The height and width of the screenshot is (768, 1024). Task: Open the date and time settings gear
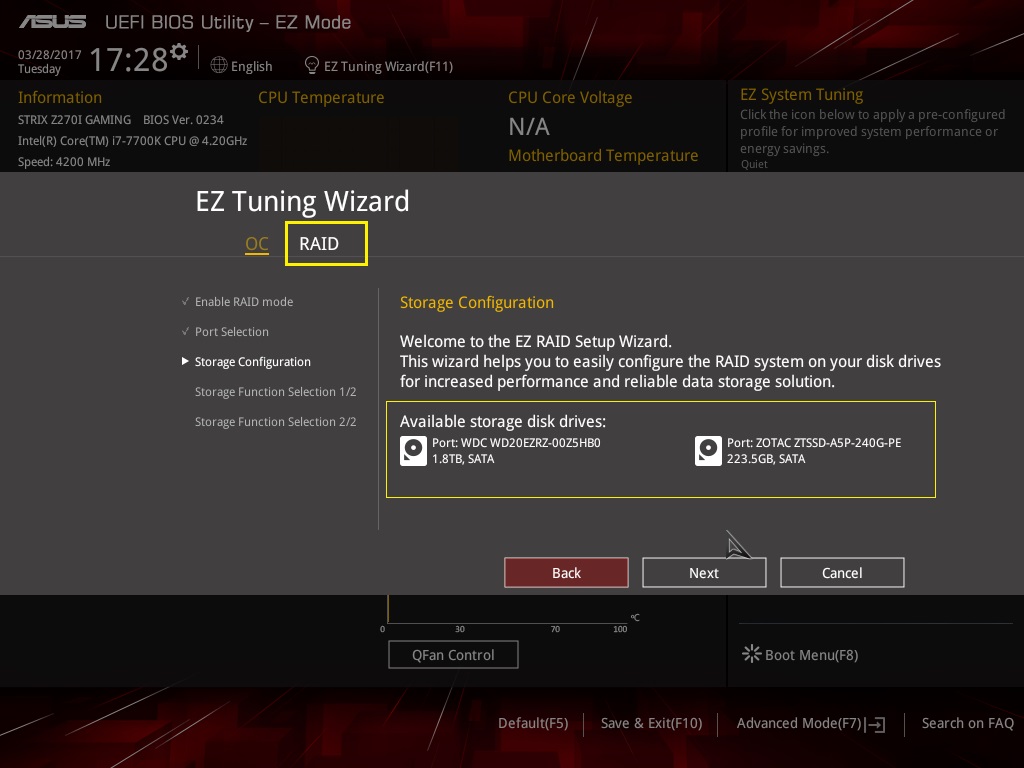pyautogui.click(x=179, y=52)
